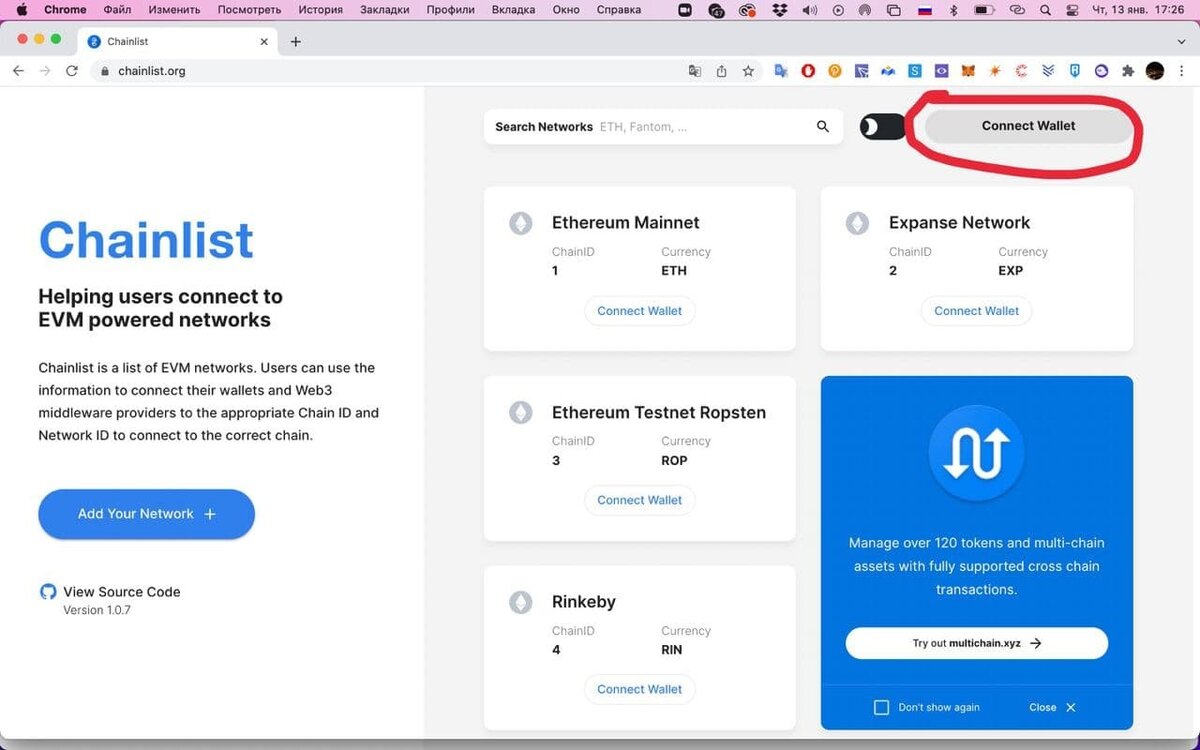1200x750 pixels.
Task: Open Spotlight search in menu bar
Action: (1046, 10)
